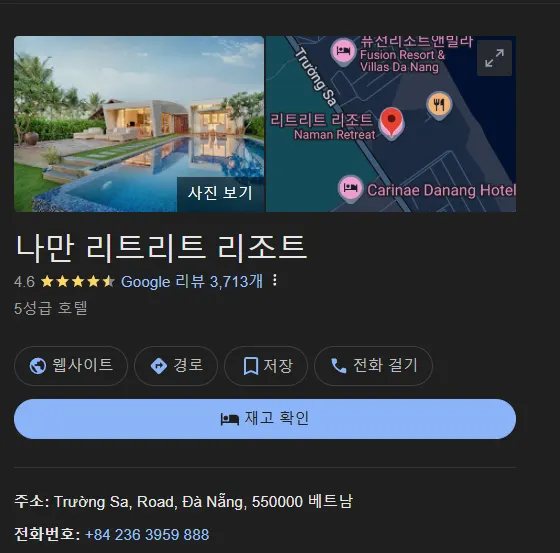Viewport: 560px width, 553px height.
Task: Open the three-dot options next to reviews
Action: point(275,280)
